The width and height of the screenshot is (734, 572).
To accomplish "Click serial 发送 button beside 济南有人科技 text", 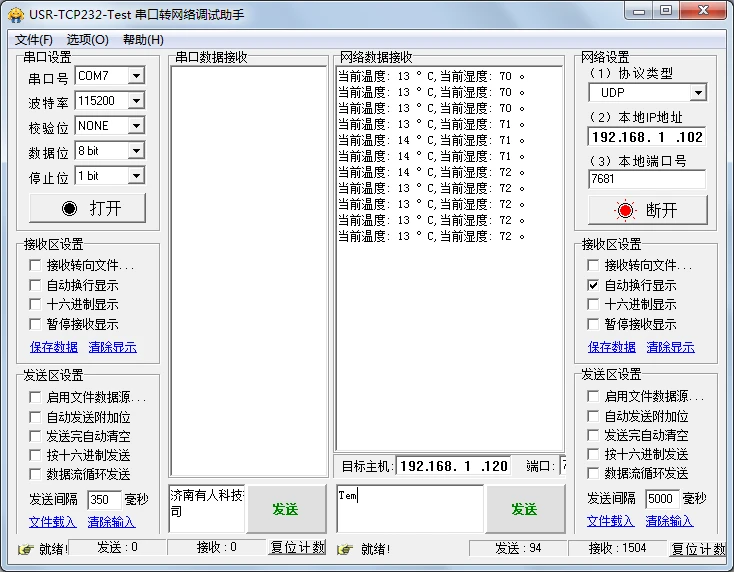I will point(286,509).
